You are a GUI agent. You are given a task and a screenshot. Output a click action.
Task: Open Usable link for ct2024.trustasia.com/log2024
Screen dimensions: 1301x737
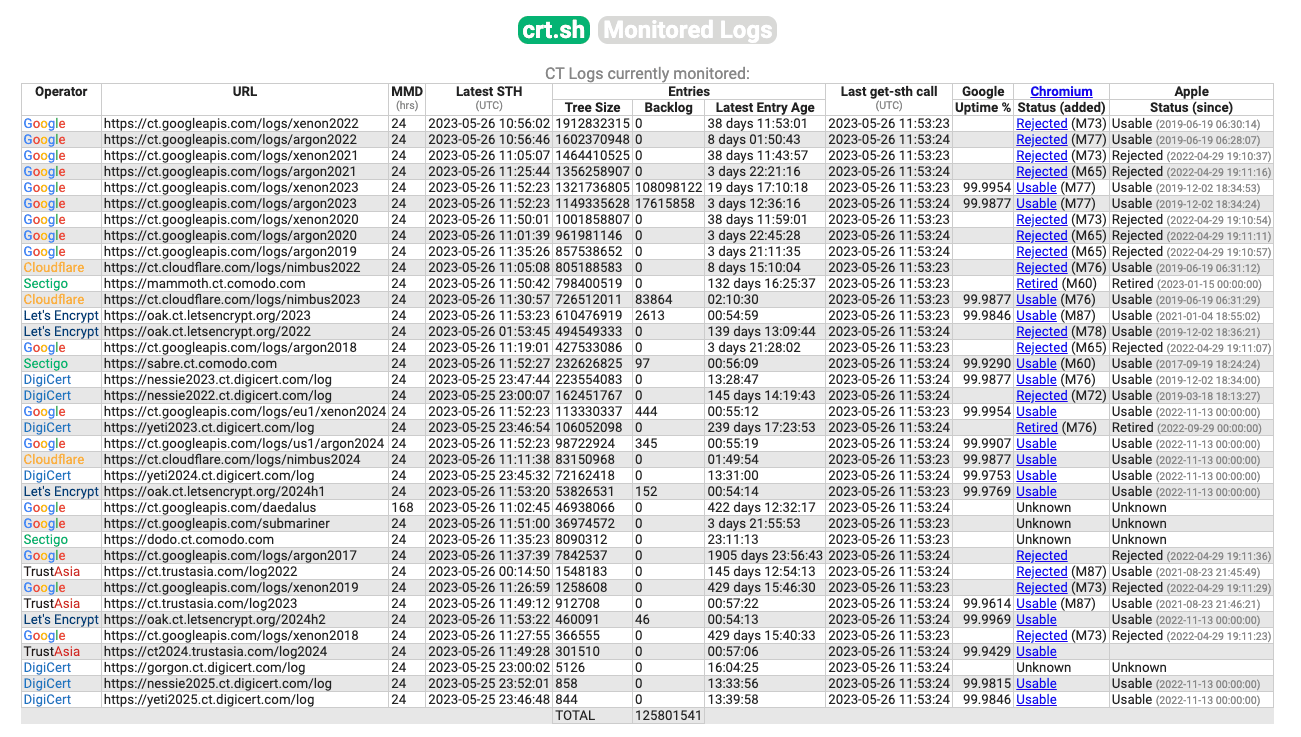1036,651
